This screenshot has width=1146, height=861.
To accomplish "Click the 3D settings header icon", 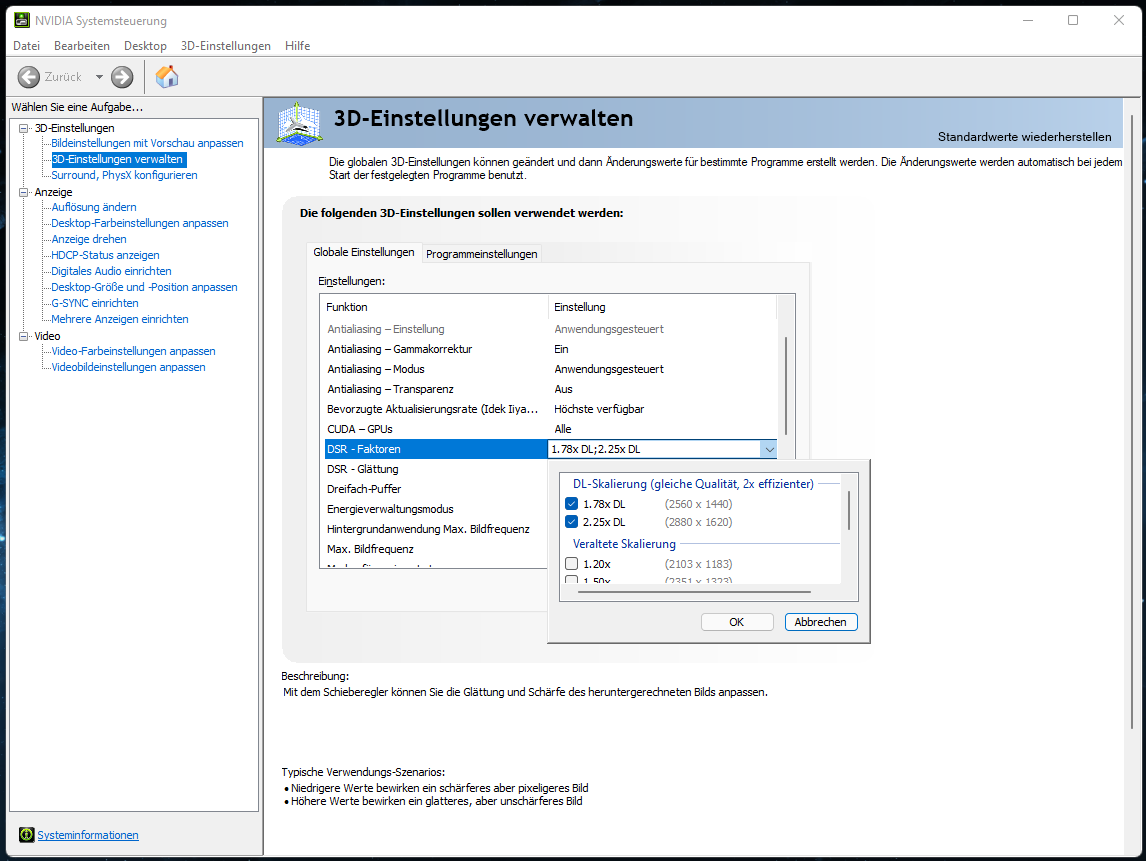I will pyautogui.click(x=300, y=123).
